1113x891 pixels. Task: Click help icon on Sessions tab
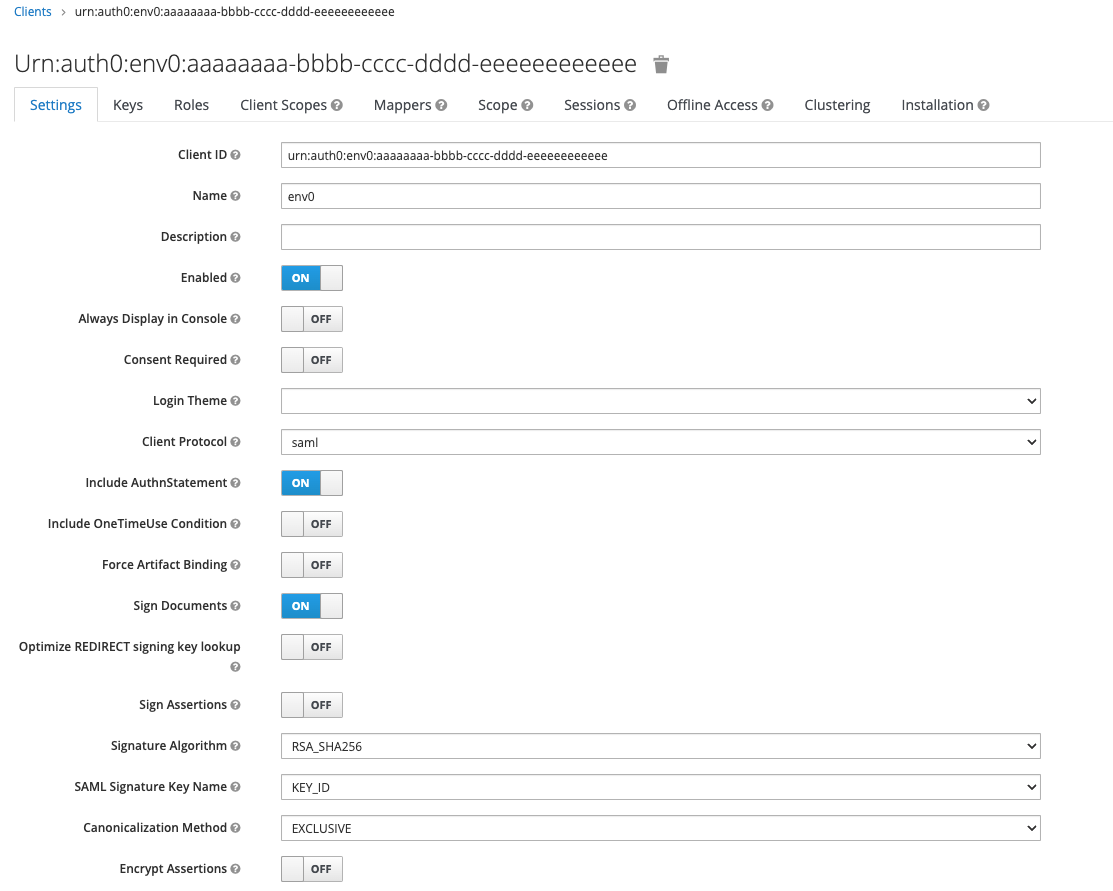click(630, 105)
